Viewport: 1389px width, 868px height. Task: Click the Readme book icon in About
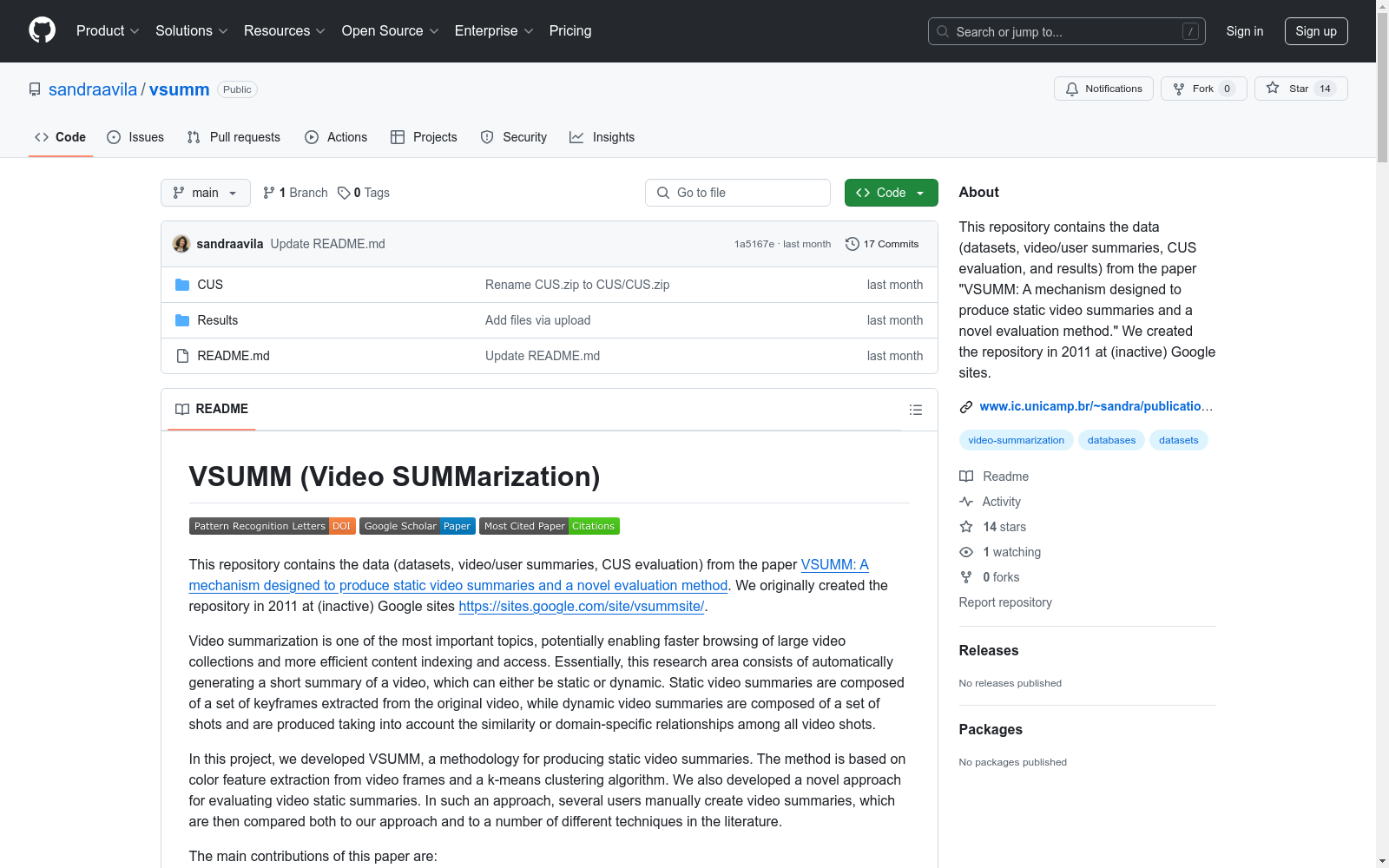(966, 477)
